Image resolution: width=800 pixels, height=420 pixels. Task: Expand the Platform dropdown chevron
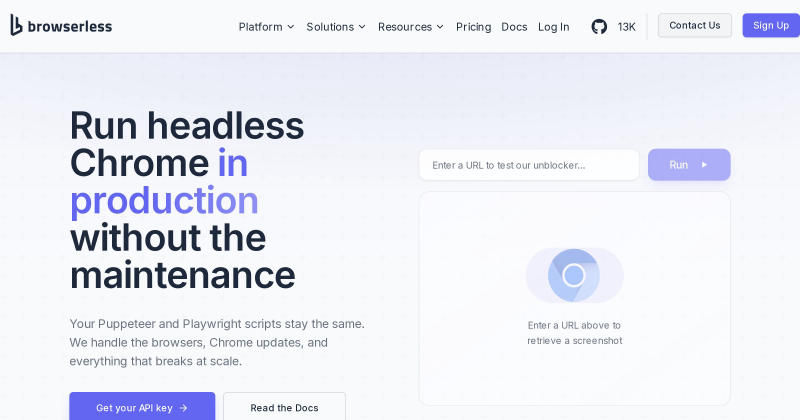(291, 27)
